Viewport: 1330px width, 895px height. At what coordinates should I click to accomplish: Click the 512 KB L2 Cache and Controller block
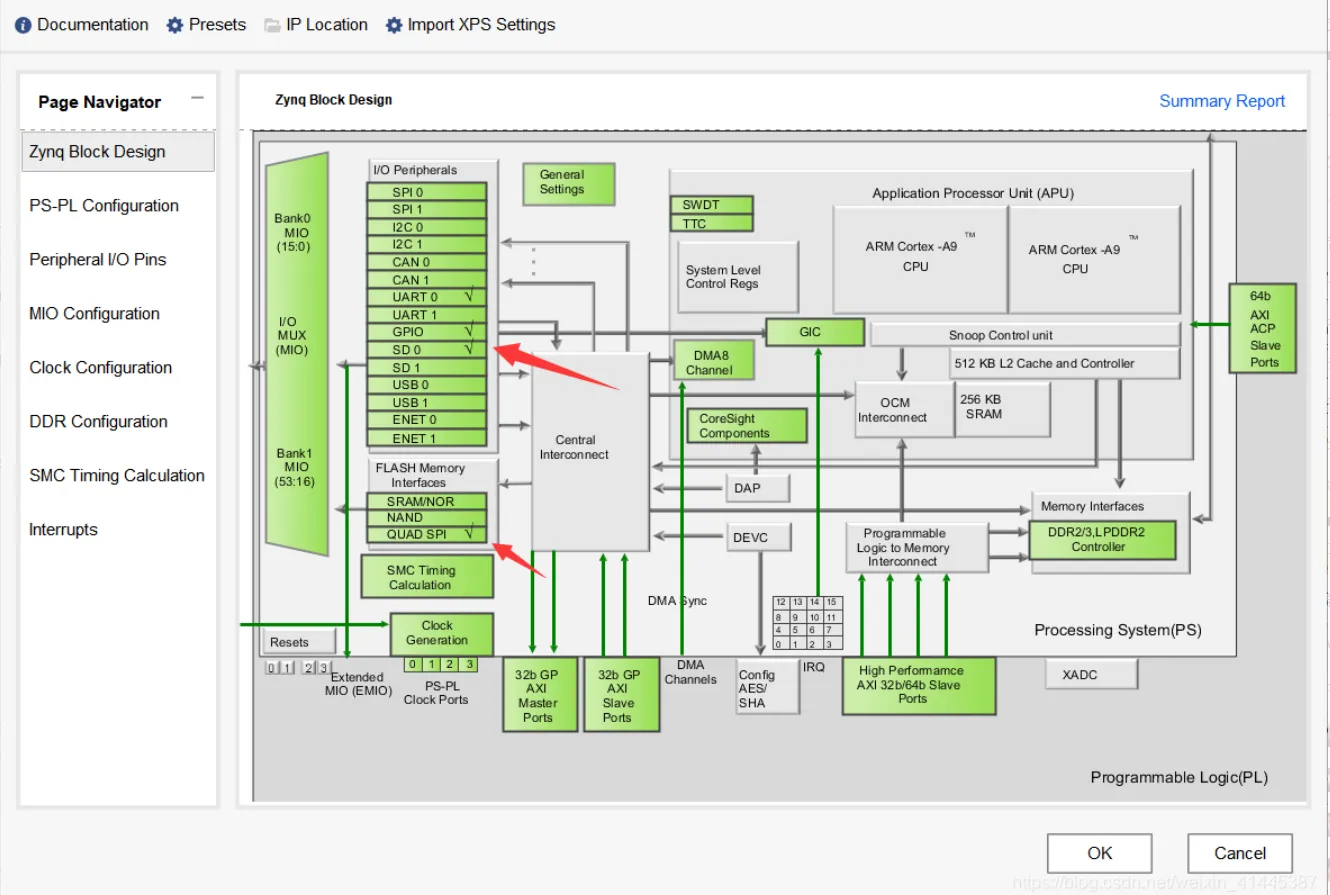[x=1065, y=364]
